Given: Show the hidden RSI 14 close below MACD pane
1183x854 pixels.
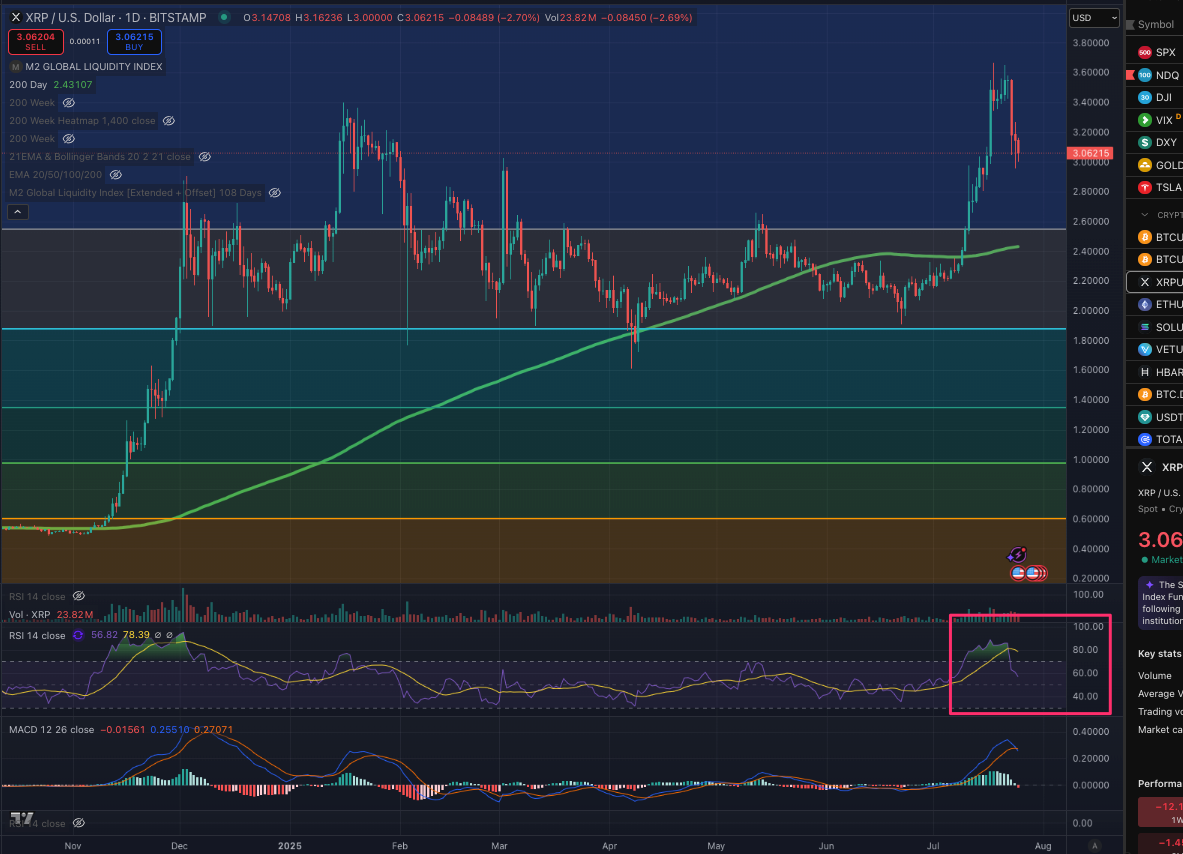Looking at the screenshot, I should pos(78,823).
